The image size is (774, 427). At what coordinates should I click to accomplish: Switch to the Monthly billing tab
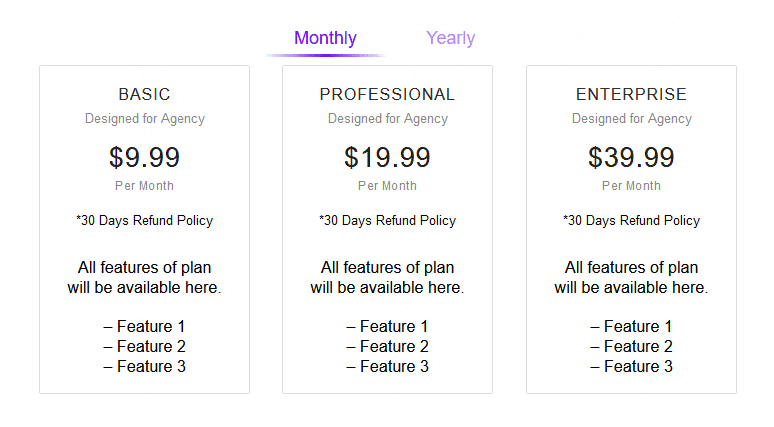tap(325, 38)
